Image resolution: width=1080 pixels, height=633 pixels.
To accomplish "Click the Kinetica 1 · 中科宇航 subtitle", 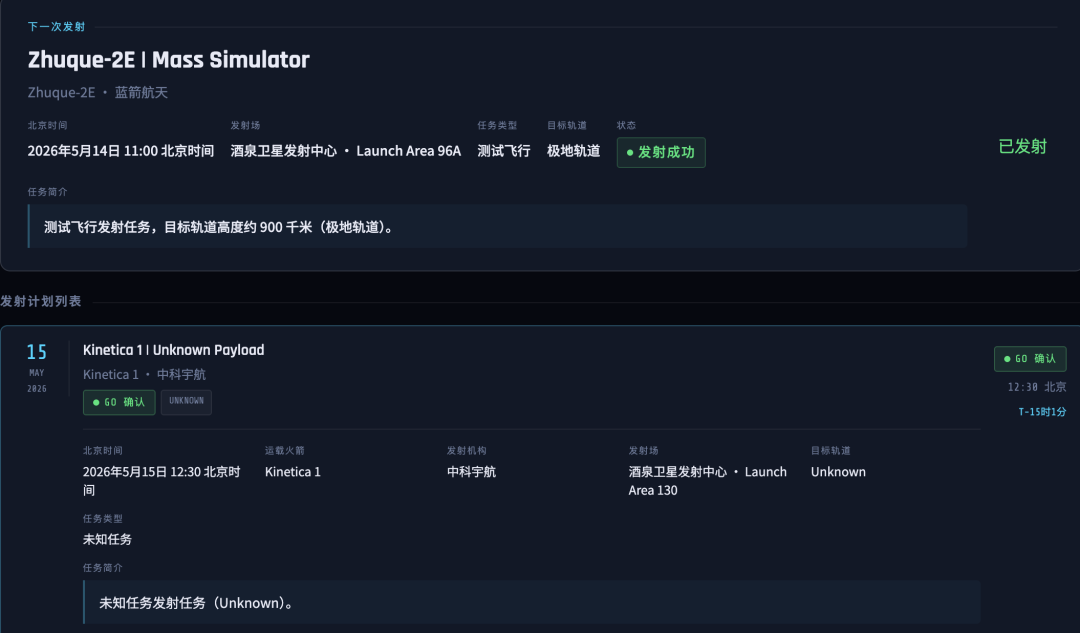I will (x=144, y=375).
